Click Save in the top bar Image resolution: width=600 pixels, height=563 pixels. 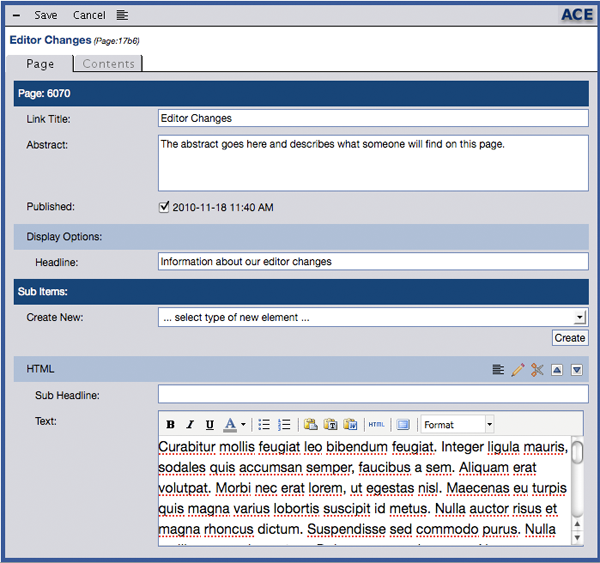46,15
